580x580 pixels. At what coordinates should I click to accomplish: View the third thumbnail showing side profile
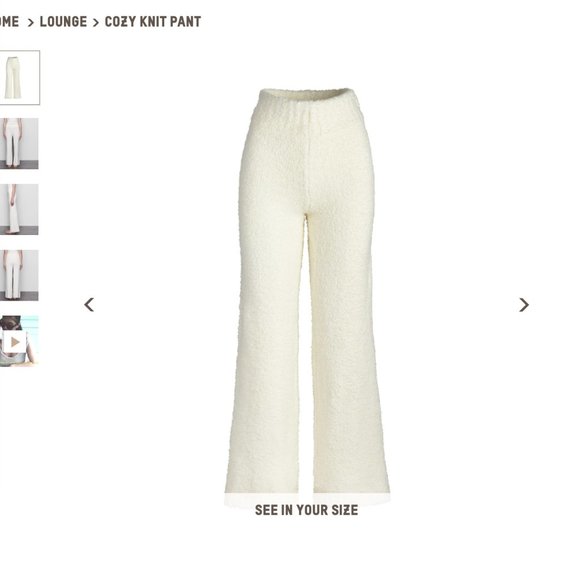19,209
